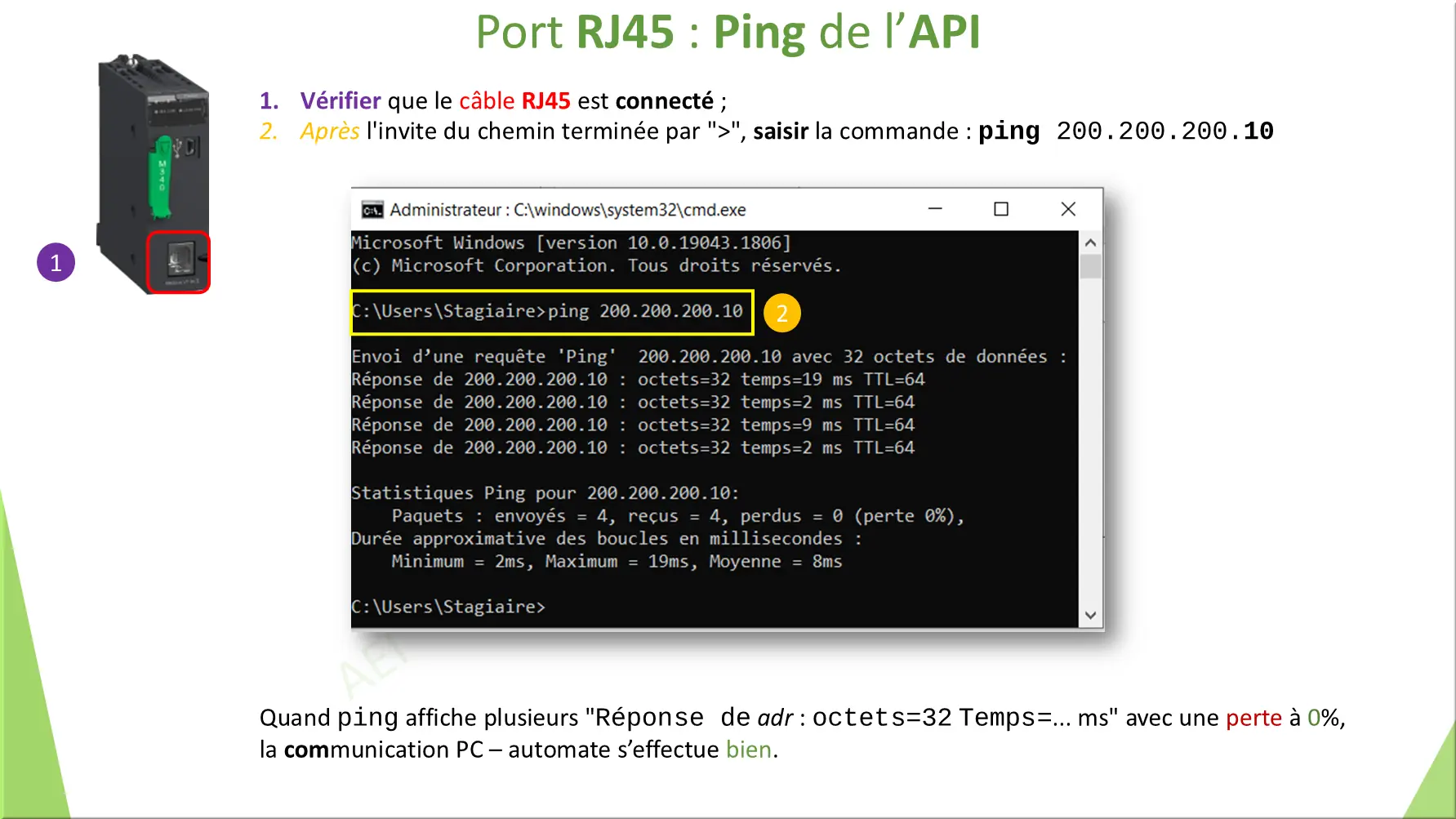The width and height of the screenshot is (1456, 819).
Task: Click the cmd vertical scrollbar thumb
Action: tap(1090, 267)
